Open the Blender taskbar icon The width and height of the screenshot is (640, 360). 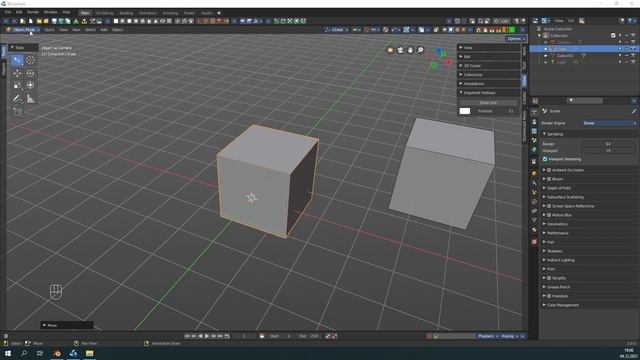(57, 353)
